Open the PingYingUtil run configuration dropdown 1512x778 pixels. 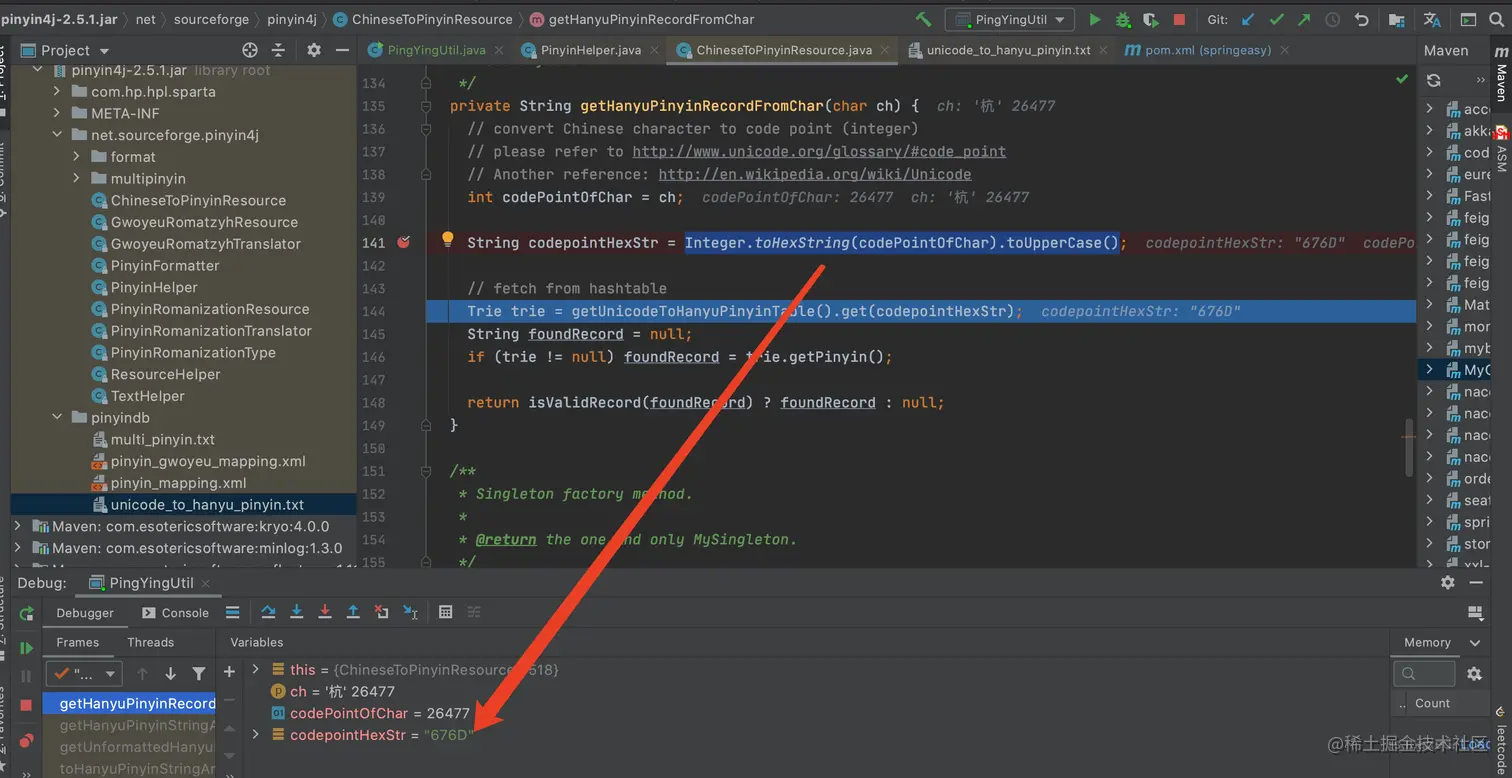(1010, 20)
